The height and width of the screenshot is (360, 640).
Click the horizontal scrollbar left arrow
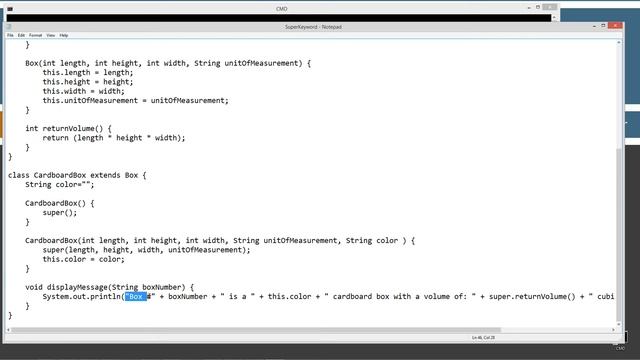coord(8,330)
